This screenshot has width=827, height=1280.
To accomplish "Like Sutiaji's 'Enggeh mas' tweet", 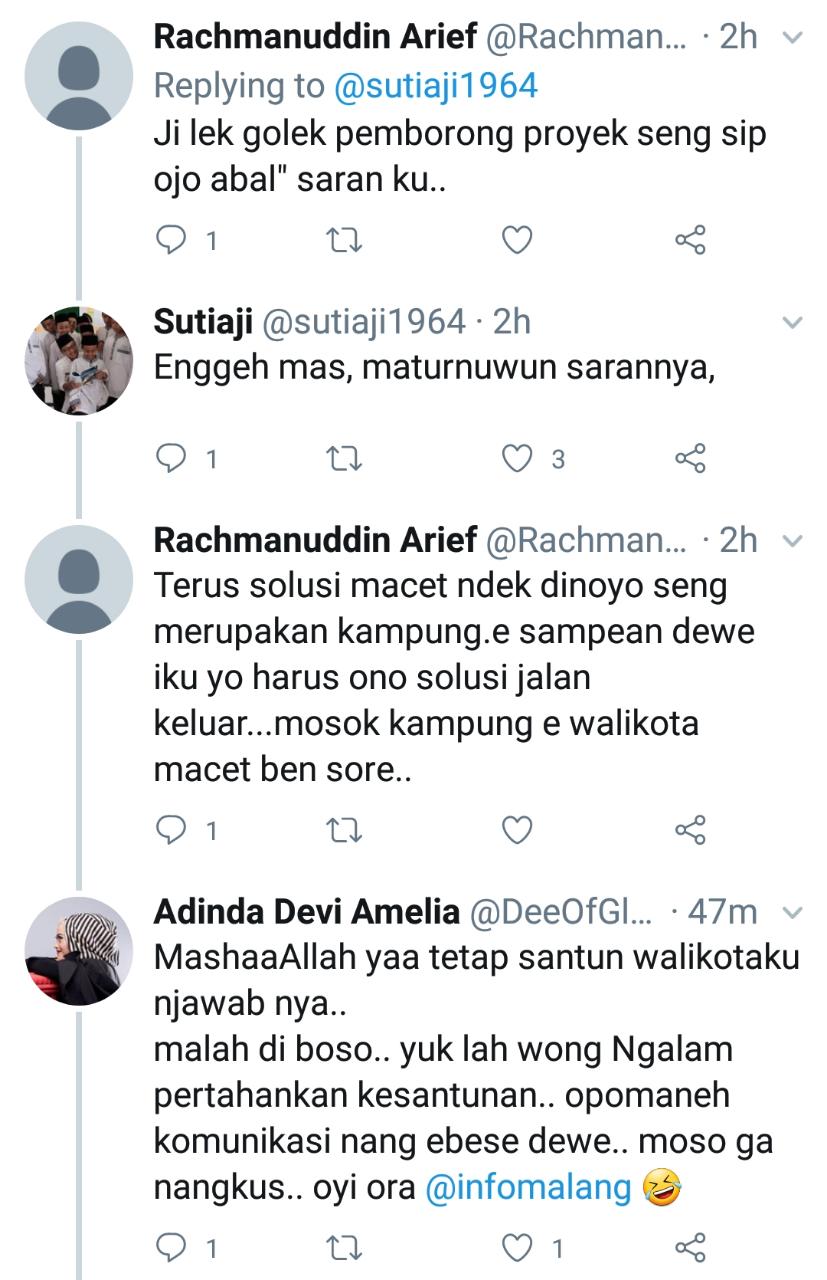I will point(517,459).
